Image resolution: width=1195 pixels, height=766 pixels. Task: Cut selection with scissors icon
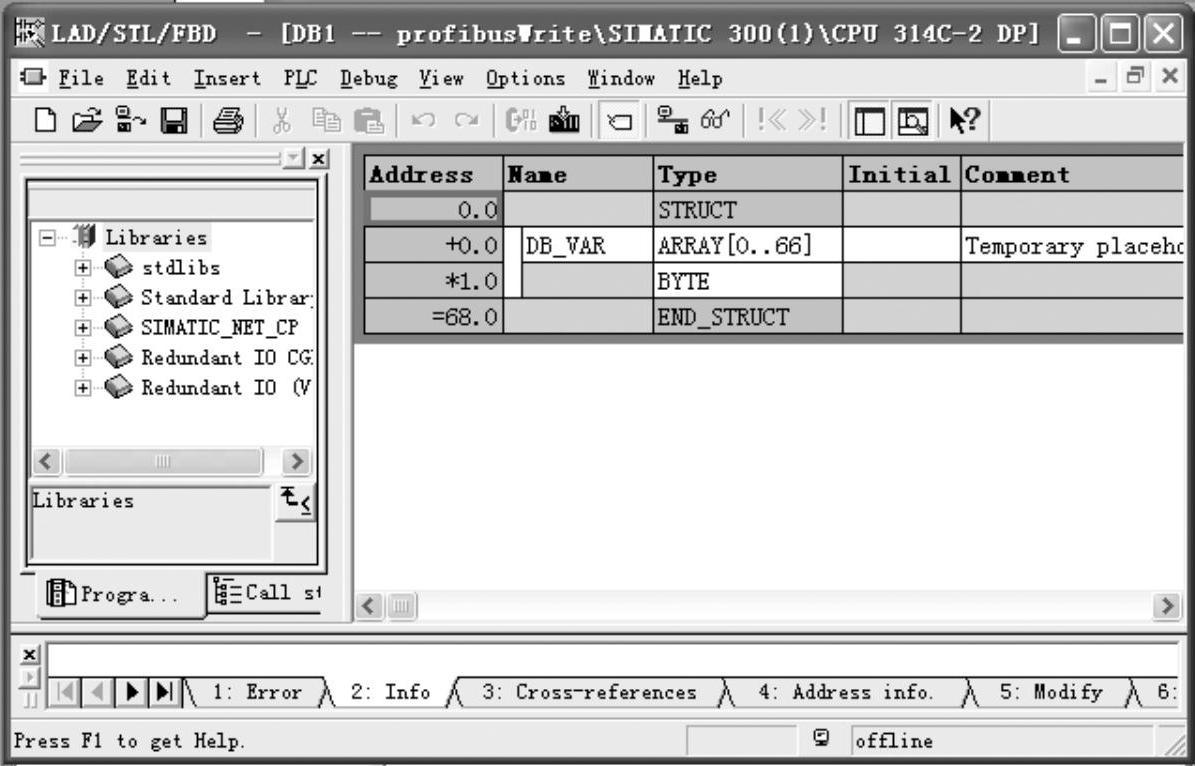282,120
